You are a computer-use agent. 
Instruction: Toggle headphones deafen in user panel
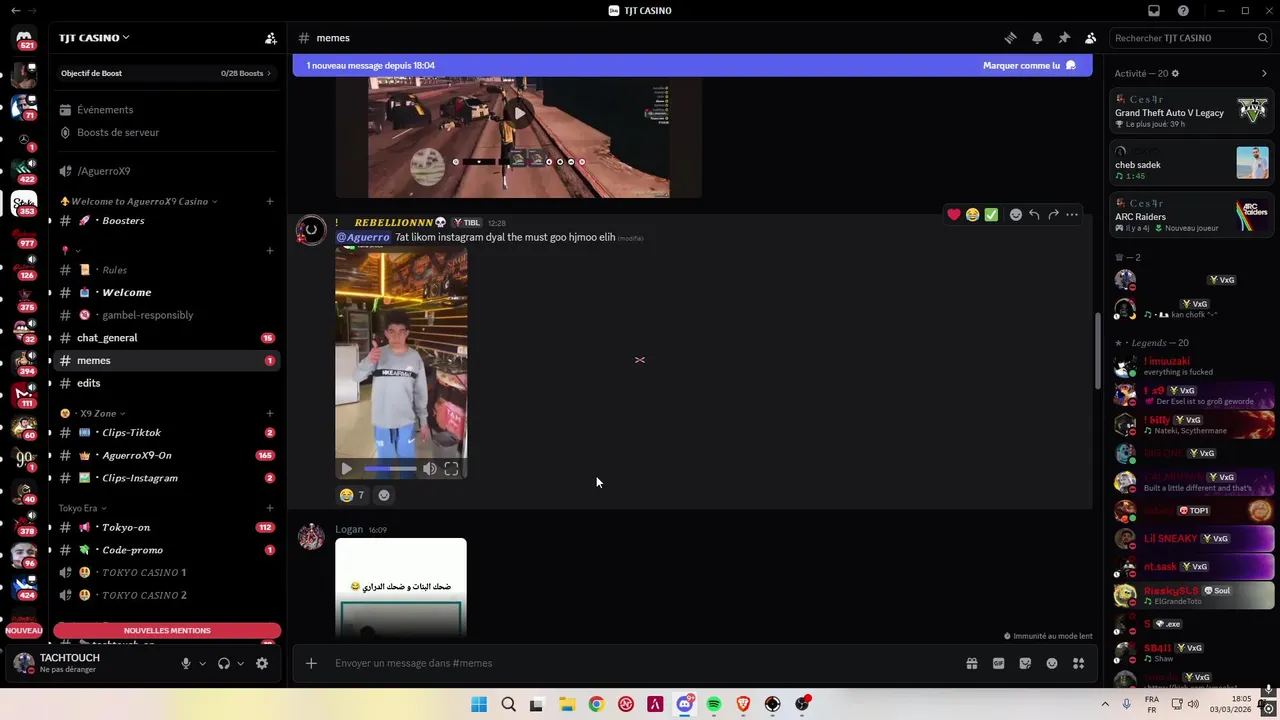pyautogui.click(x=224, y=663)
